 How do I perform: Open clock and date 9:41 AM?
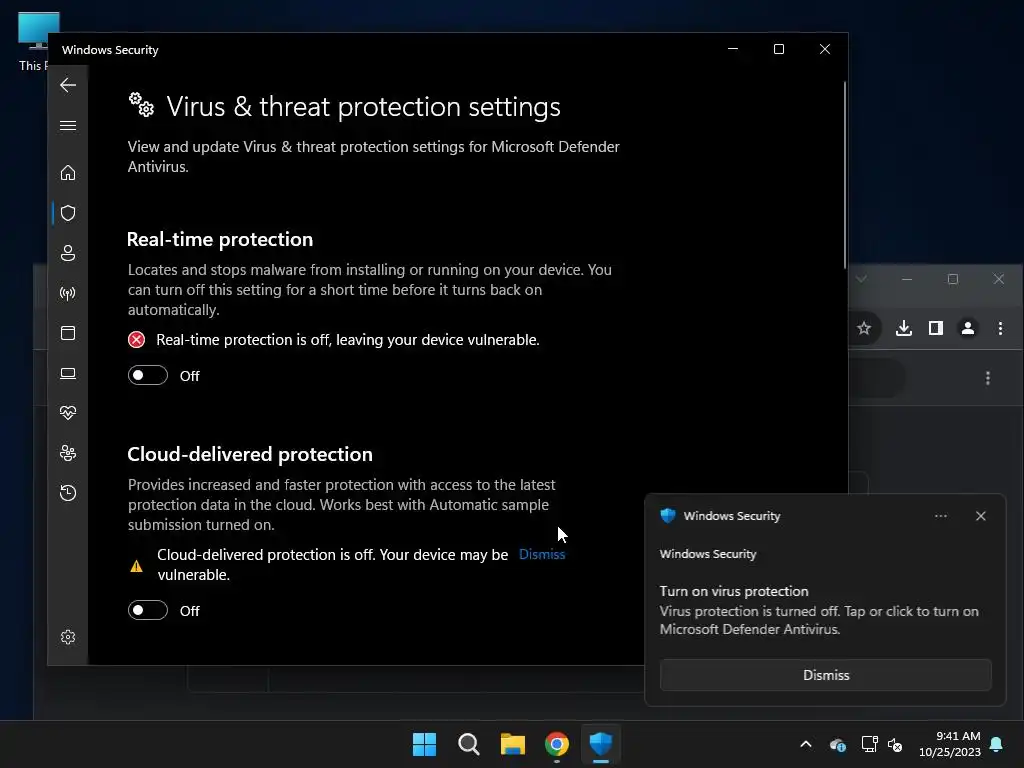[950, 744]
